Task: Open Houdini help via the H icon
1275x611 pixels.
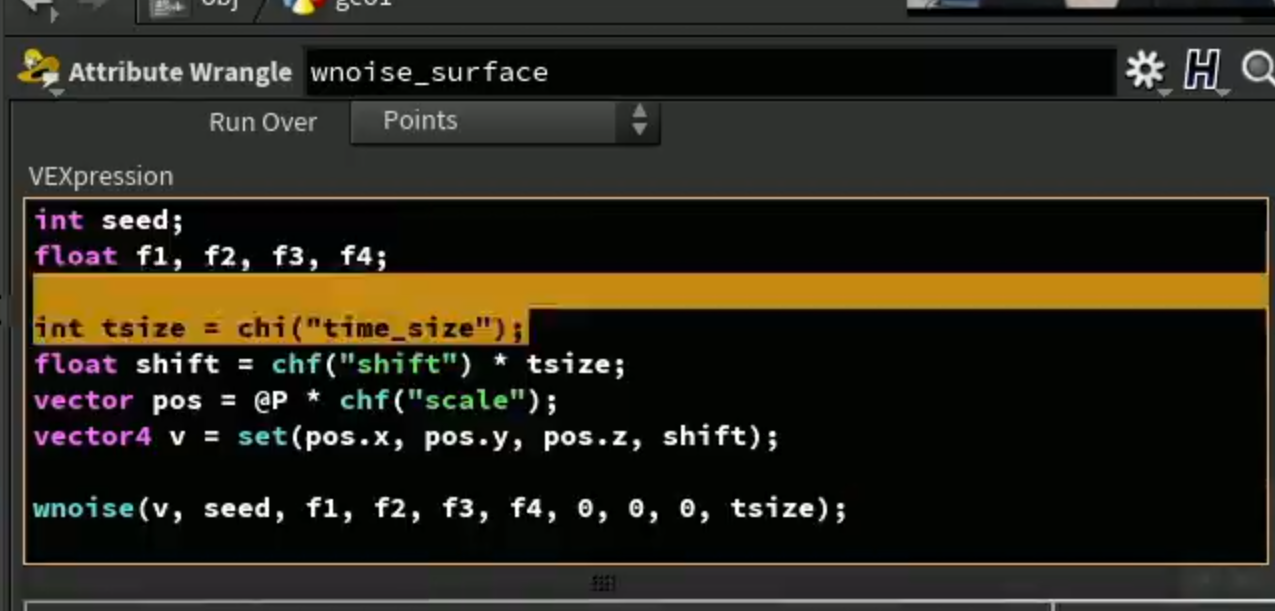Action: 1202,70
